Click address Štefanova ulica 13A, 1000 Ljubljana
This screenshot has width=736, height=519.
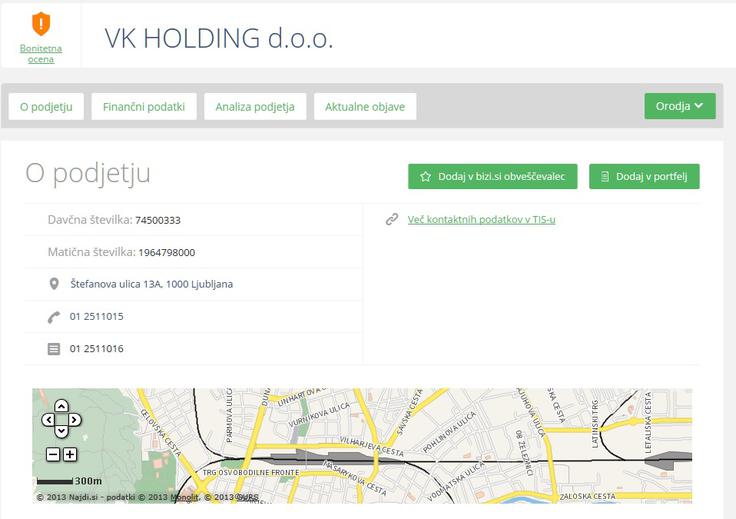click(152, 284)
